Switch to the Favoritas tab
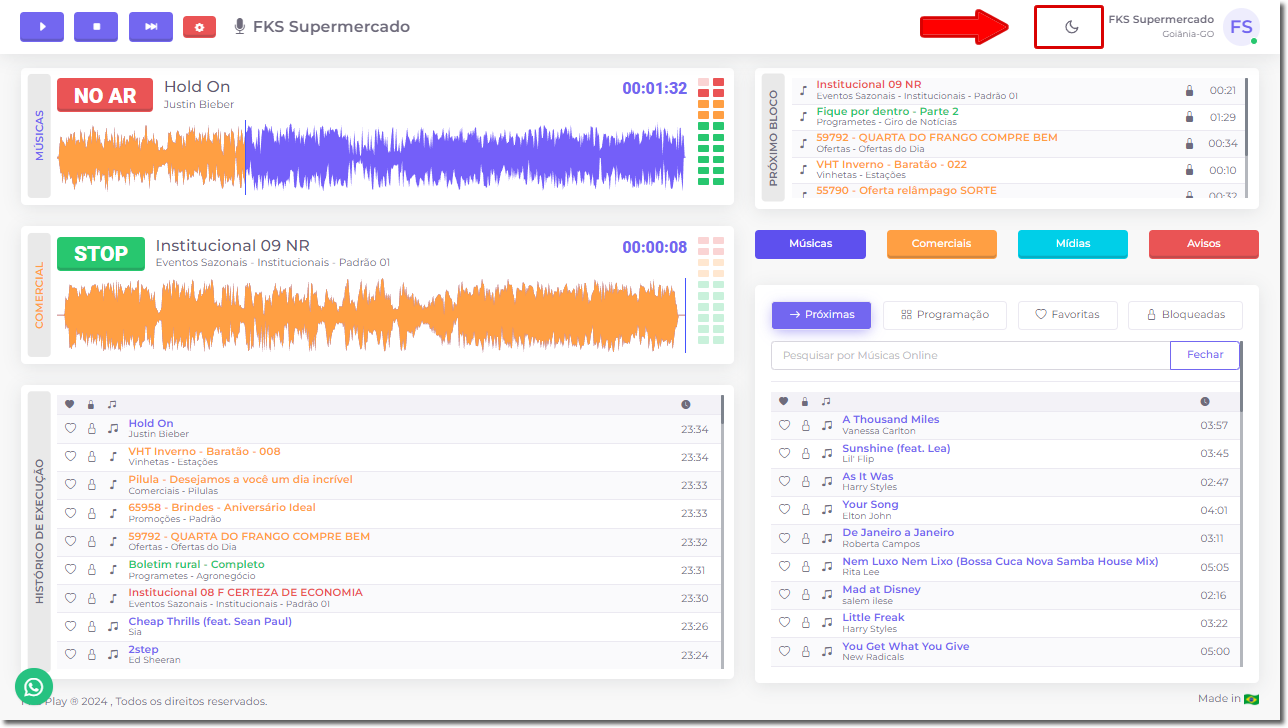The height and width of the screenshot is (728, 1288). [x=1067, y=315]
